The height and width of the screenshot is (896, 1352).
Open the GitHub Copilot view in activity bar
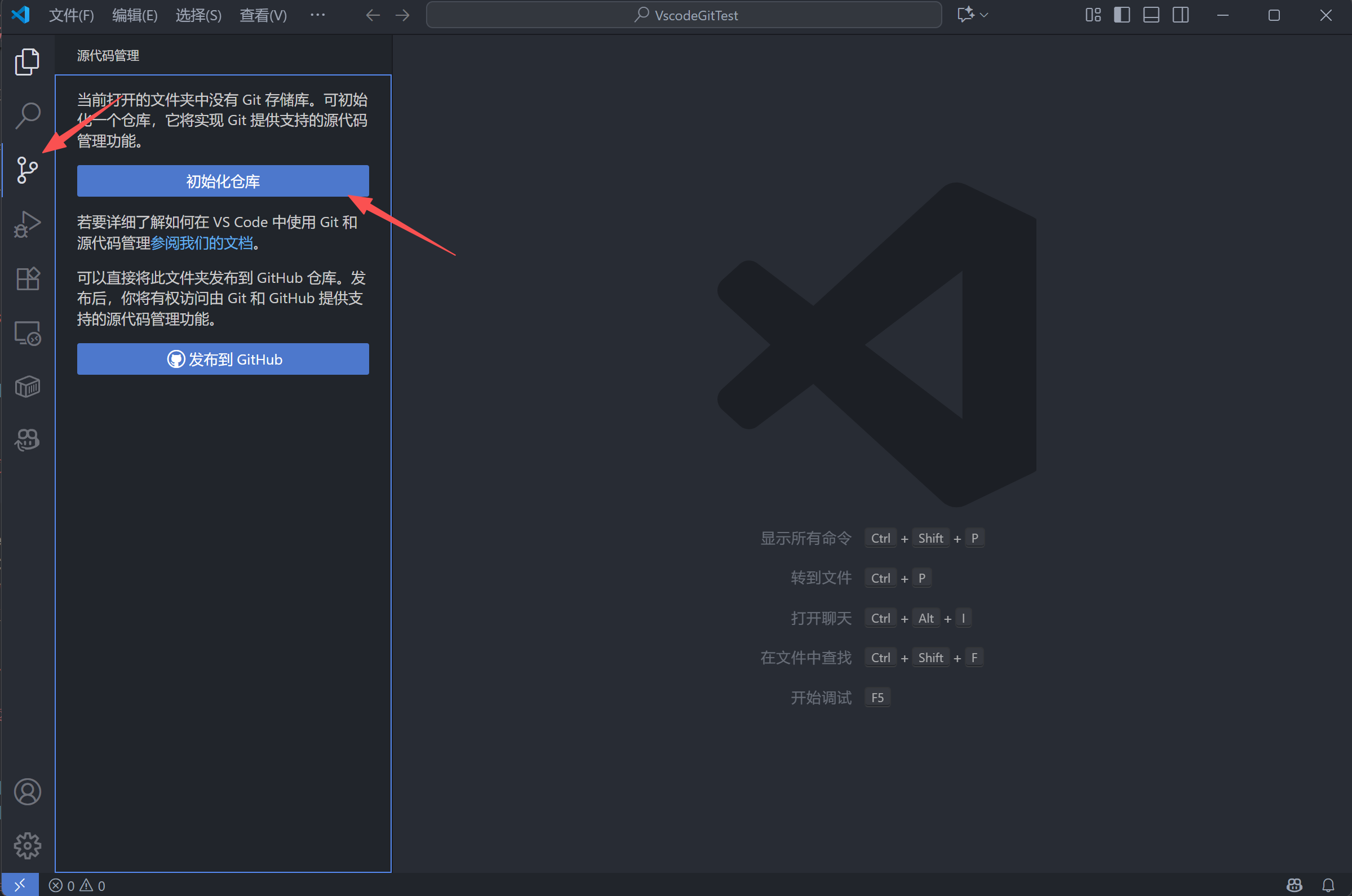click(x=27, y=440)
